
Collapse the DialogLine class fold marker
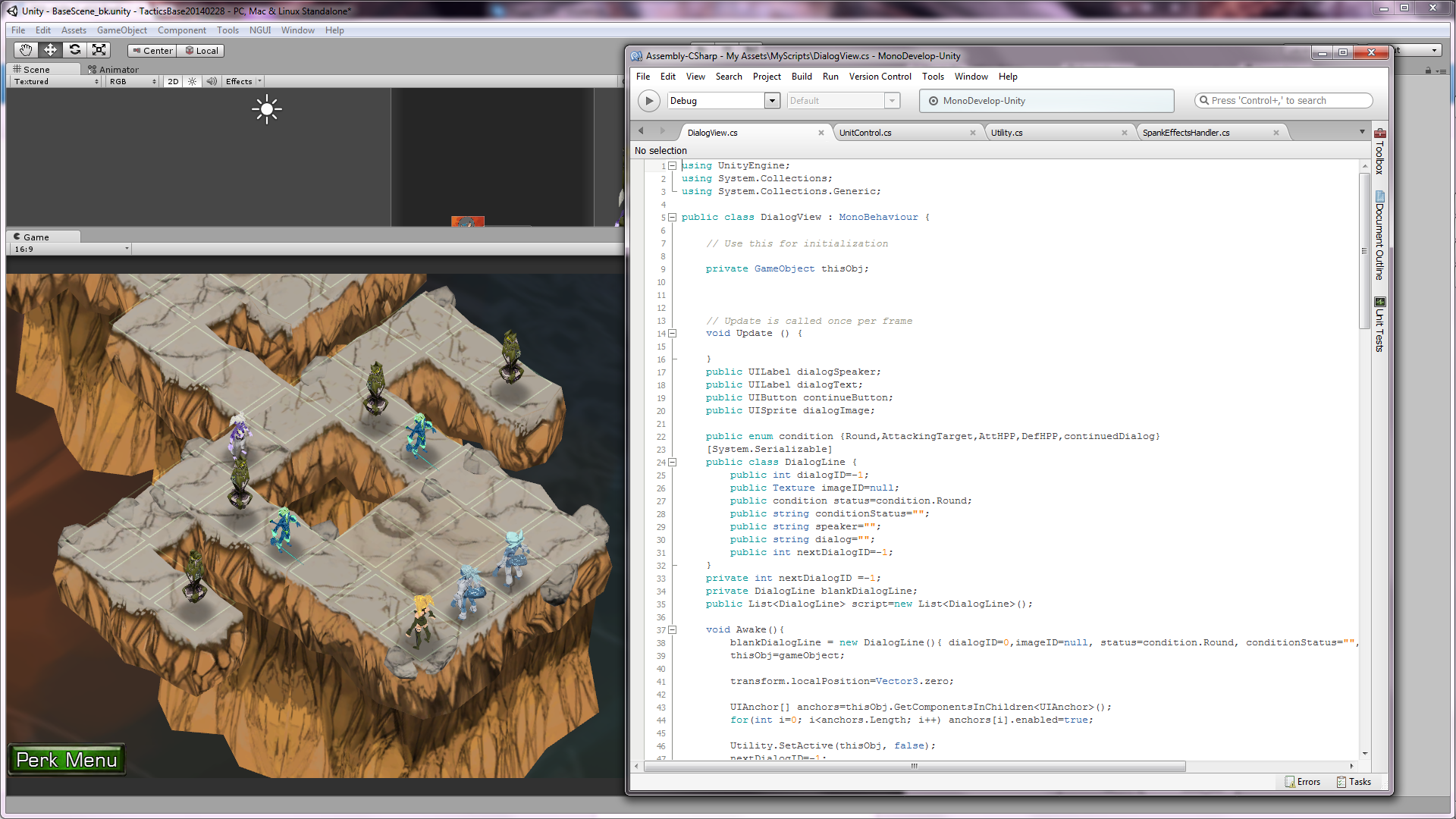[673, 462]
